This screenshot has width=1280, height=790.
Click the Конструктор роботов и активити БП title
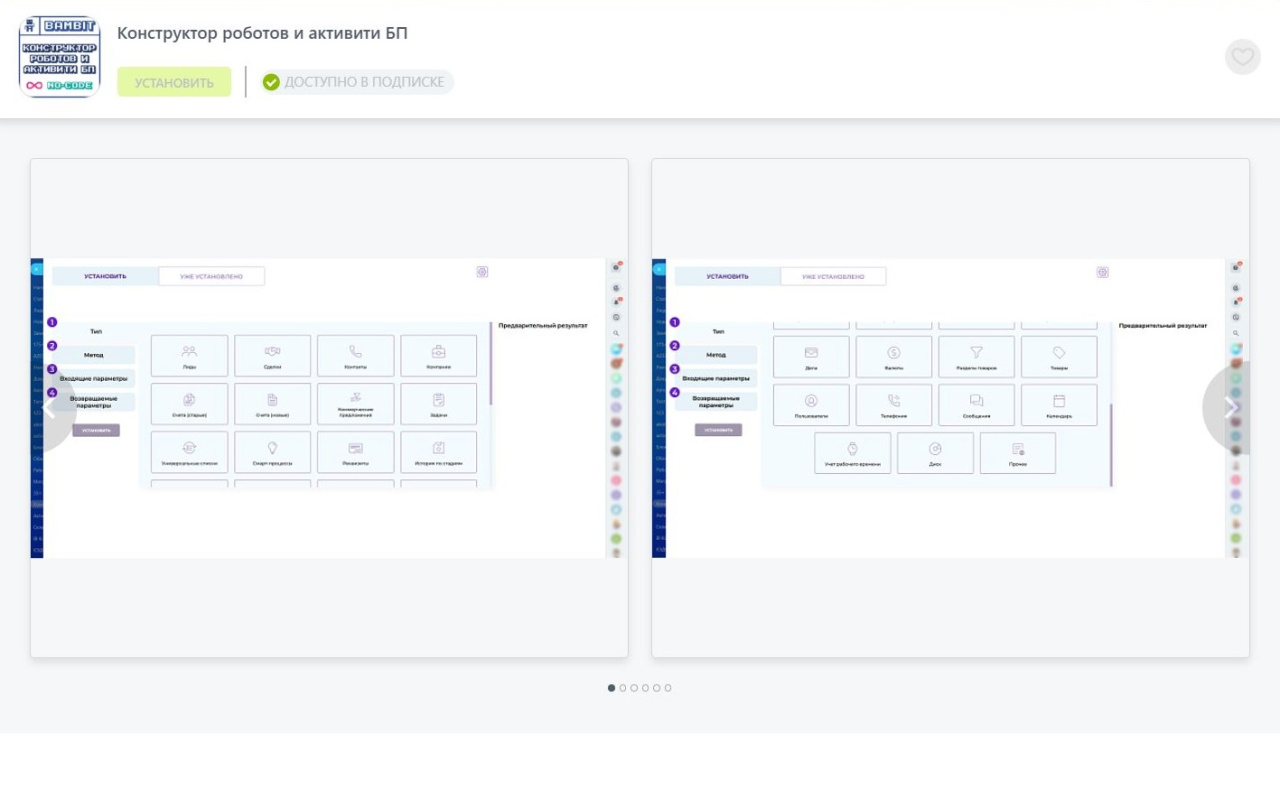262,33
